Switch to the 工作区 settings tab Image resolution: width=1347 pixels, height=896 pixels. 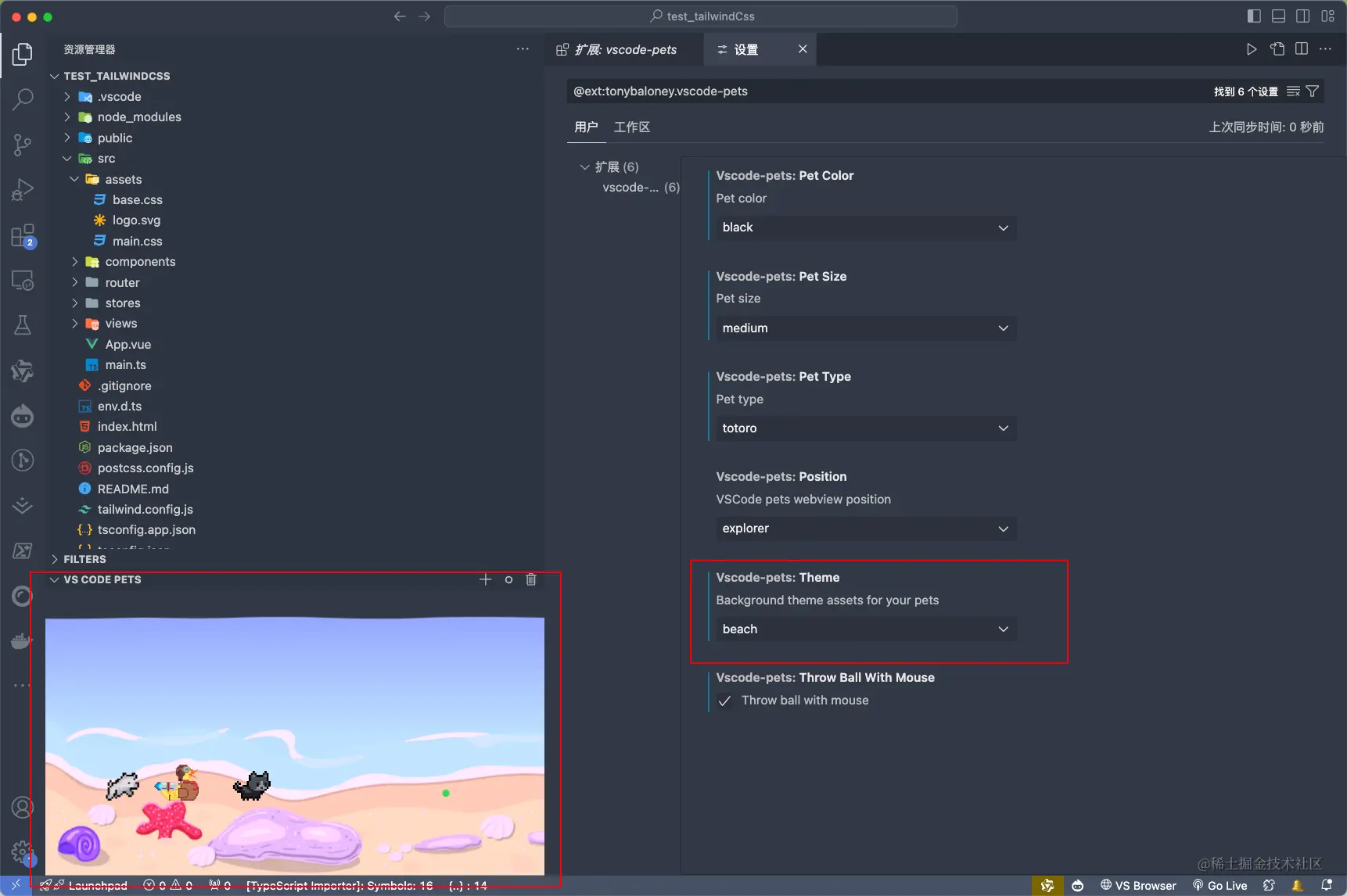coord(632,127)
